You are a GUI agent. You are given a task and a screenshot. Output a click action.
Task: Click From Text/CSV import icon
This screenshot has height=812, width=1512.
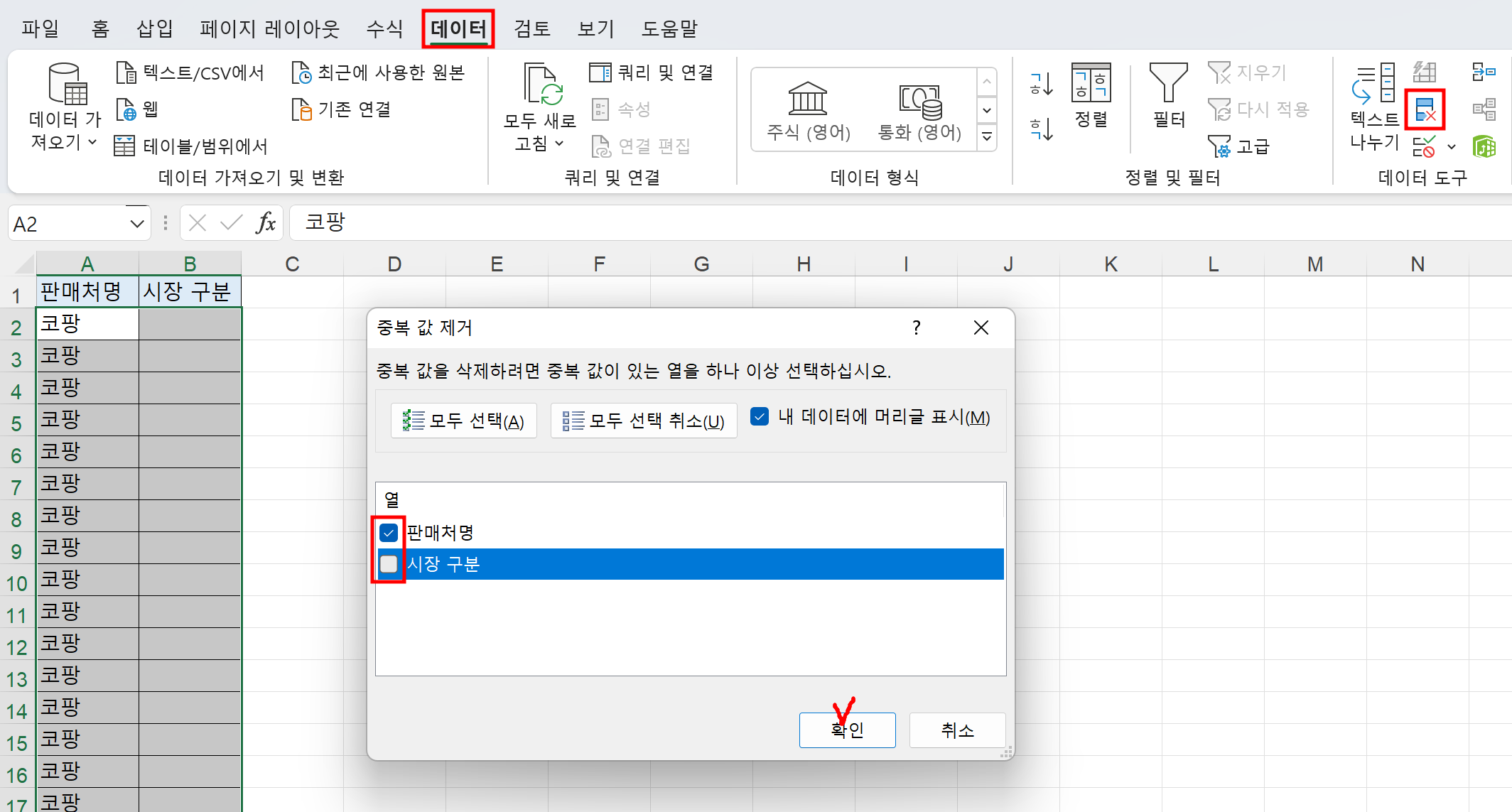click(x=126, y=72)
